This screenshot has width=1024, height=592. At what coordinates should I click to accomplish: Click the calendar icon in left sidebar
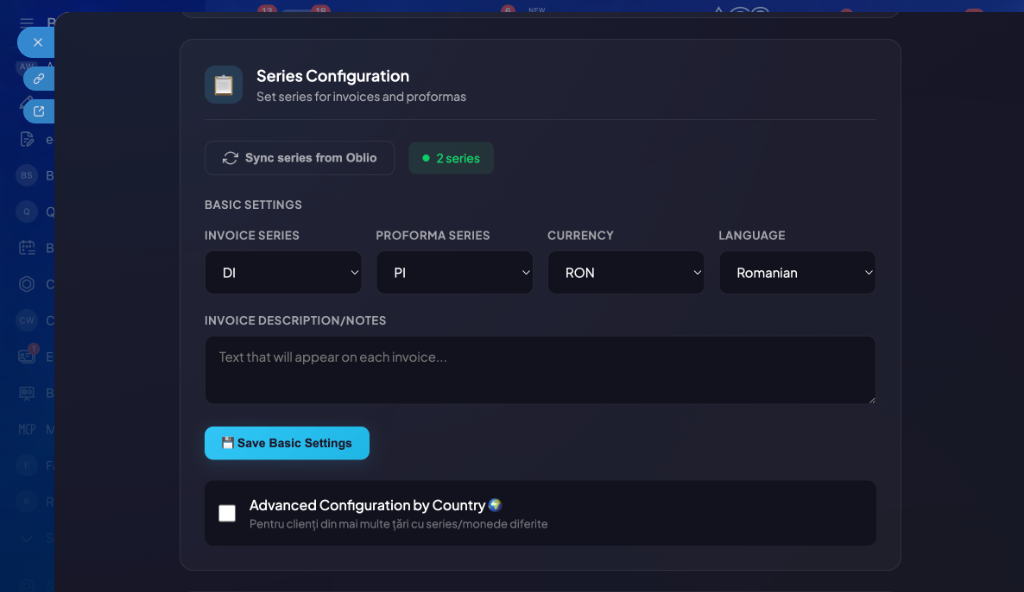(27, 248)
